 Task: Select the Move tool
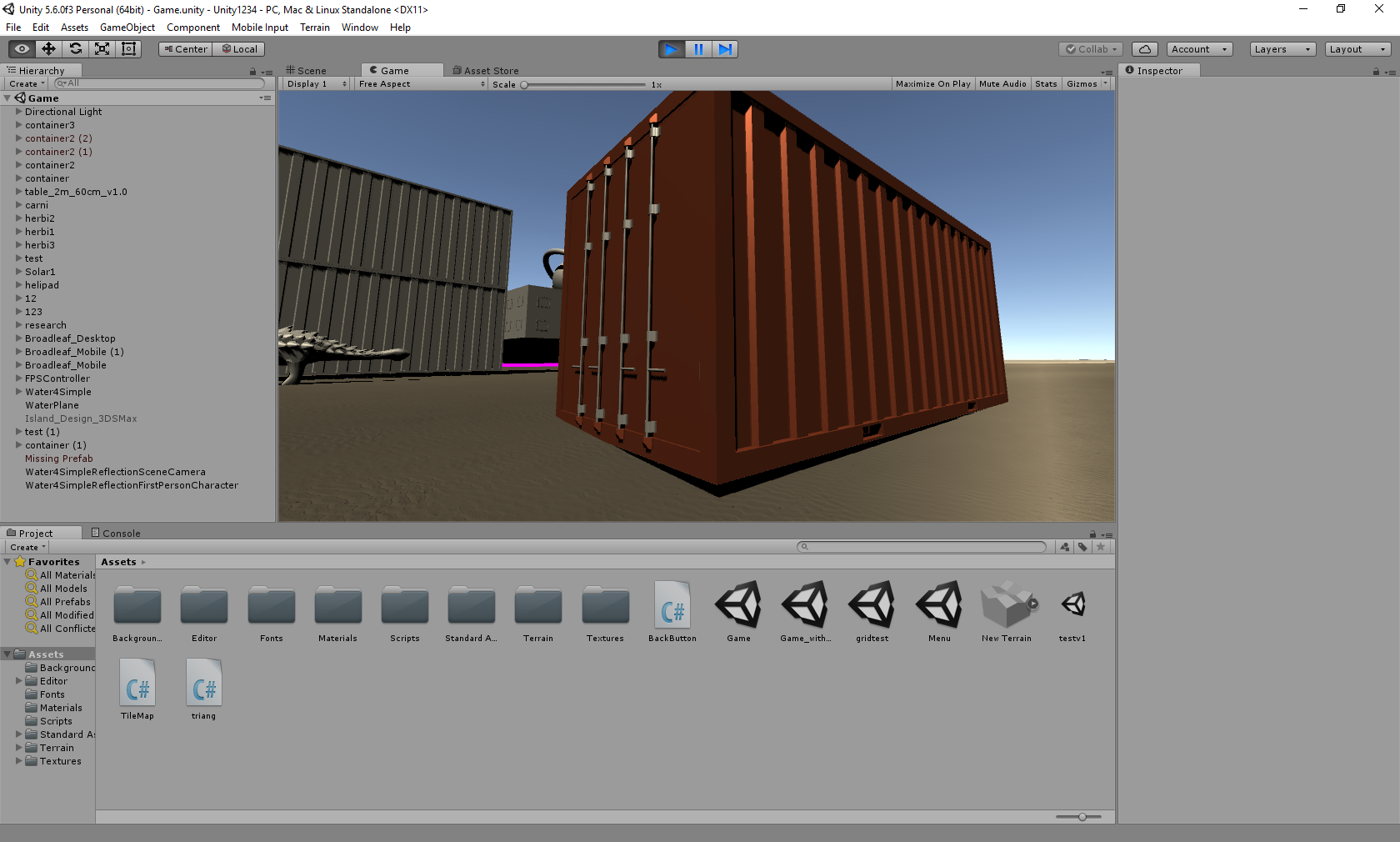(49, 49)
